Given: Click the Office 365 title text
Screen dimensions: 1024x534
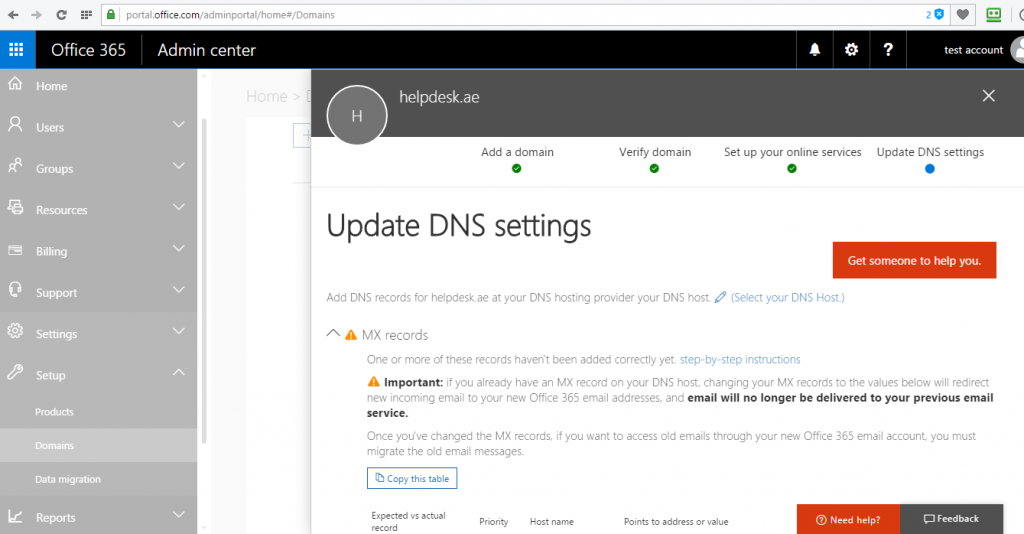Looking at the screenshot, I should [x=88, y=50].
